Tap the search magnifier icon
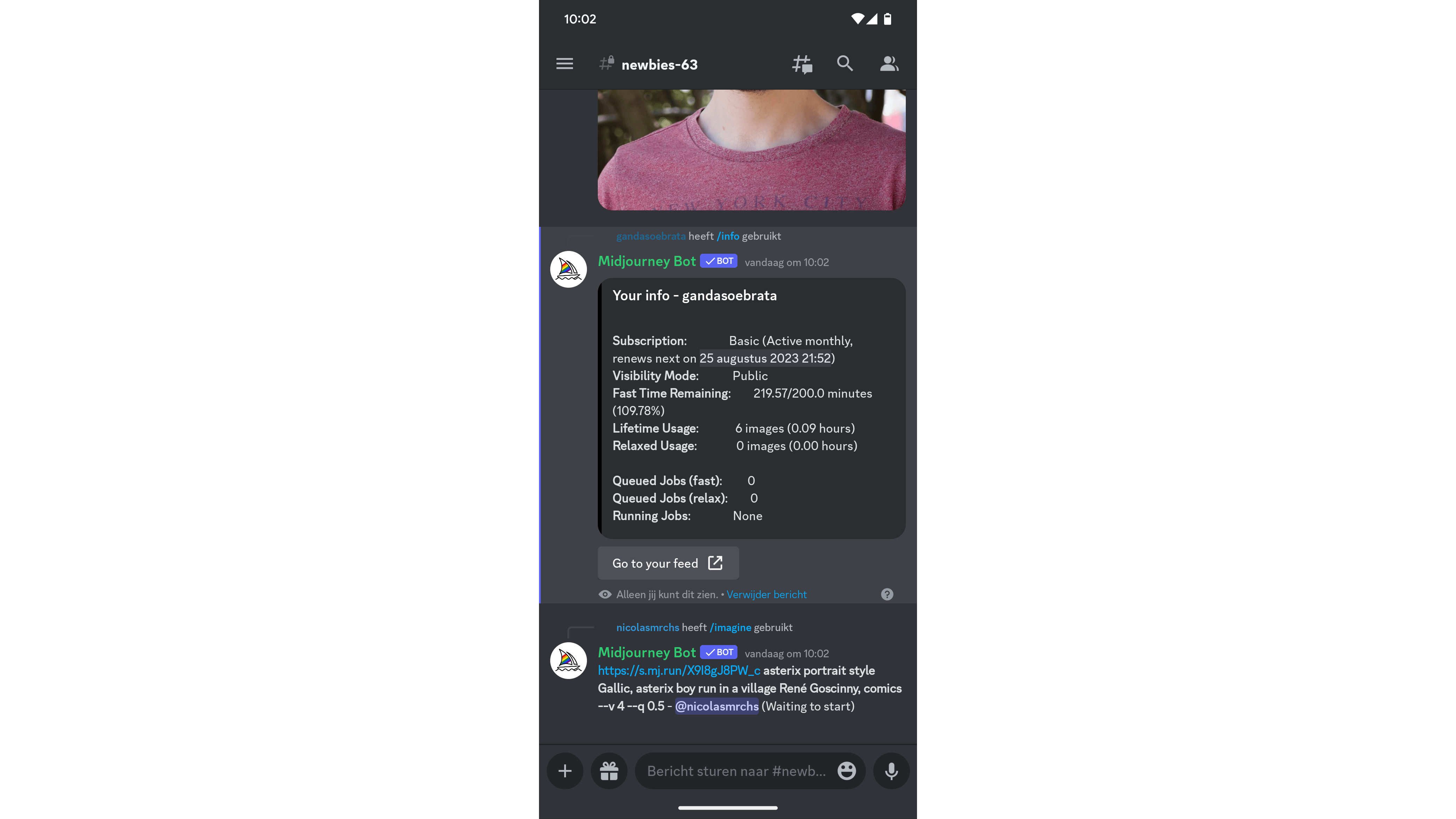The height and width of the screenshot is (819, 1456). click(x=845, y=63)
